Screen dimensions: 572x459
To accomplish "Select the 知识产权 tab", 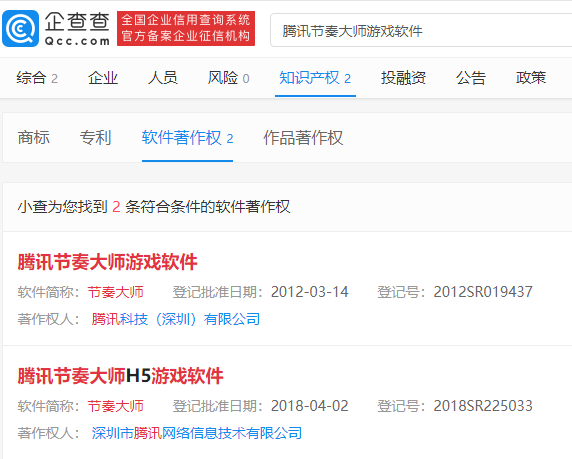I will click(315, 78).
